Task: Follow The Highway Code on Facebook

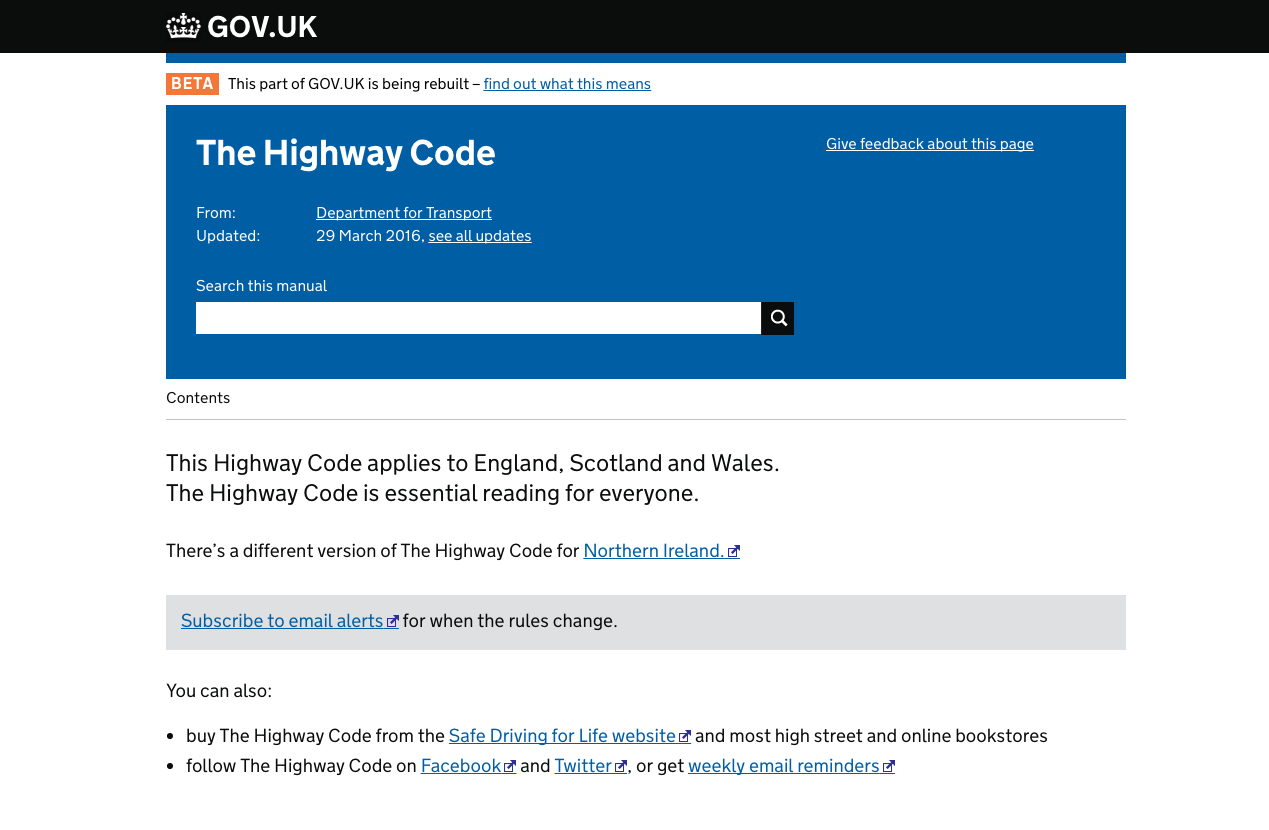Action: click(x=462, y=765)
